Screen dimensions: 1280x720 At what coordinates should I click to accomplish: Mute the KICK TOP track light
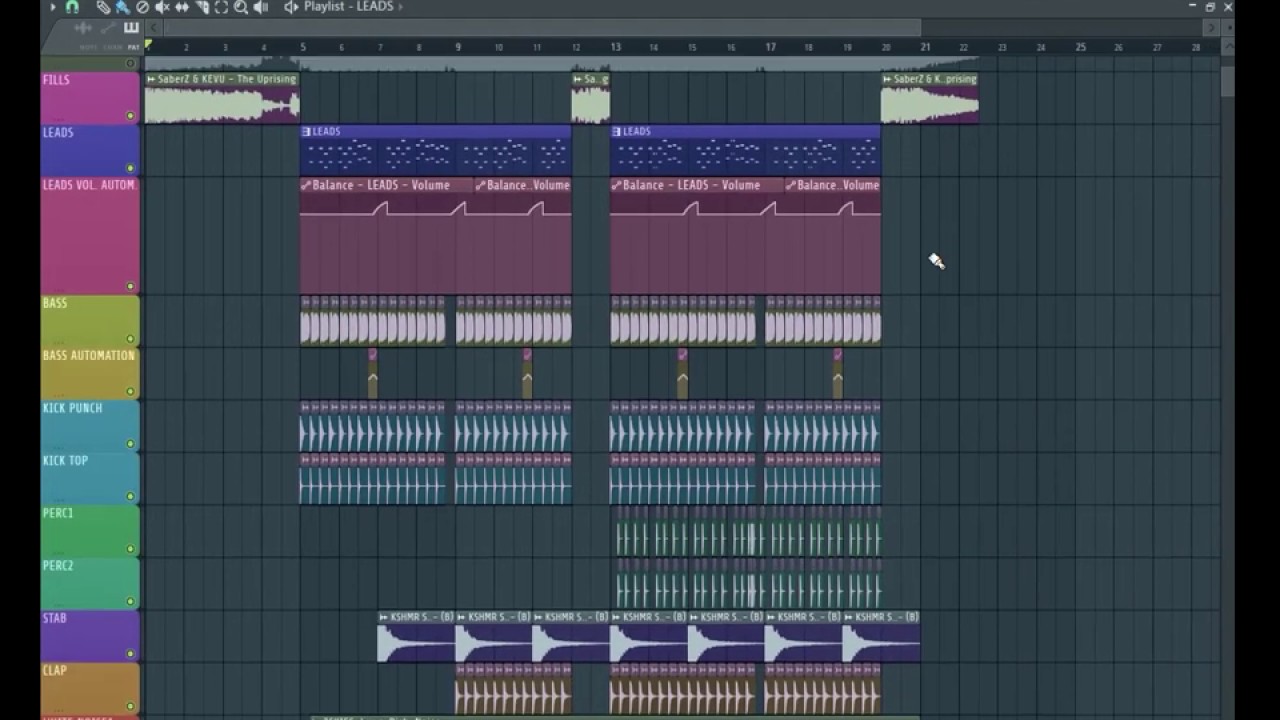(x=130, y=497)
